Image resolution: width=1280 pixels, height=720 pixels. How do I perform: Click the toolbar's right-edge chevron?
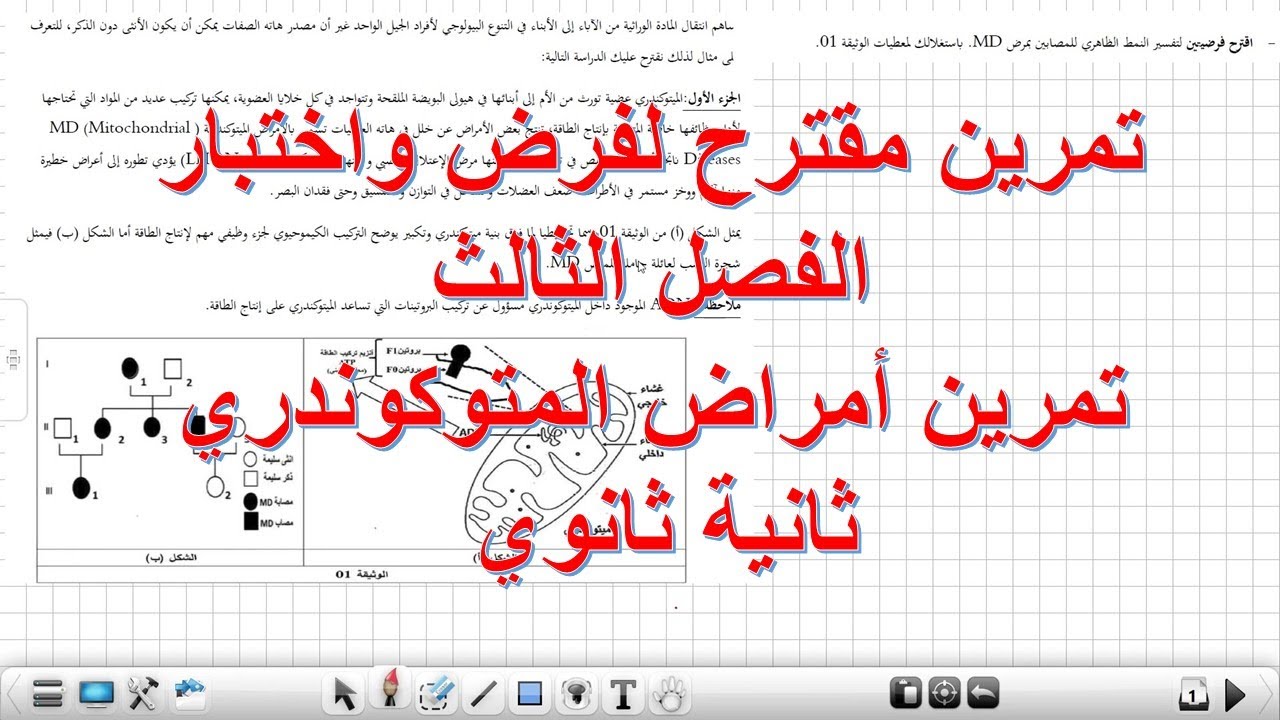(1266, 692)
